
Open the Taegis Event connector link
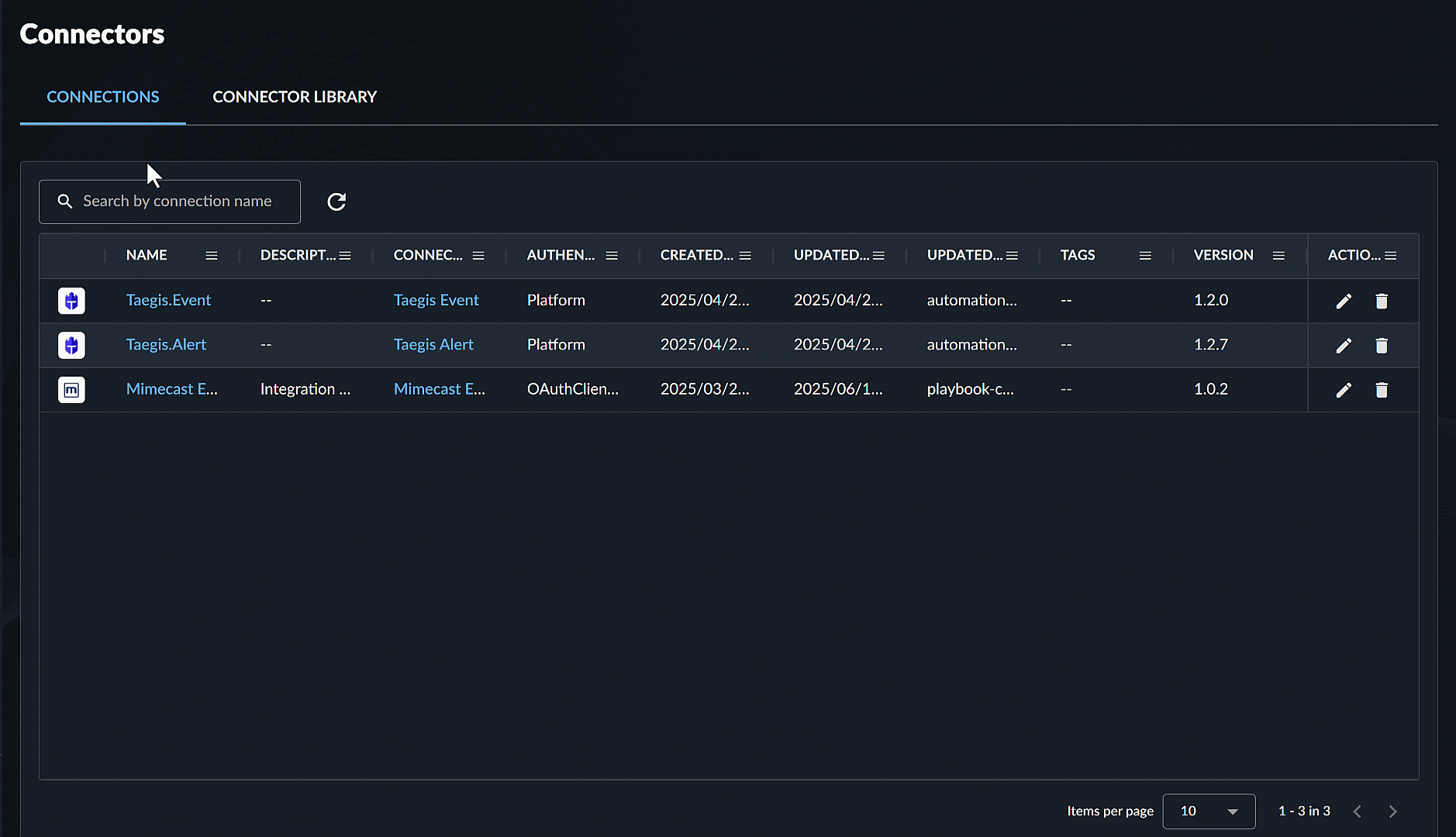coord(436,301)
